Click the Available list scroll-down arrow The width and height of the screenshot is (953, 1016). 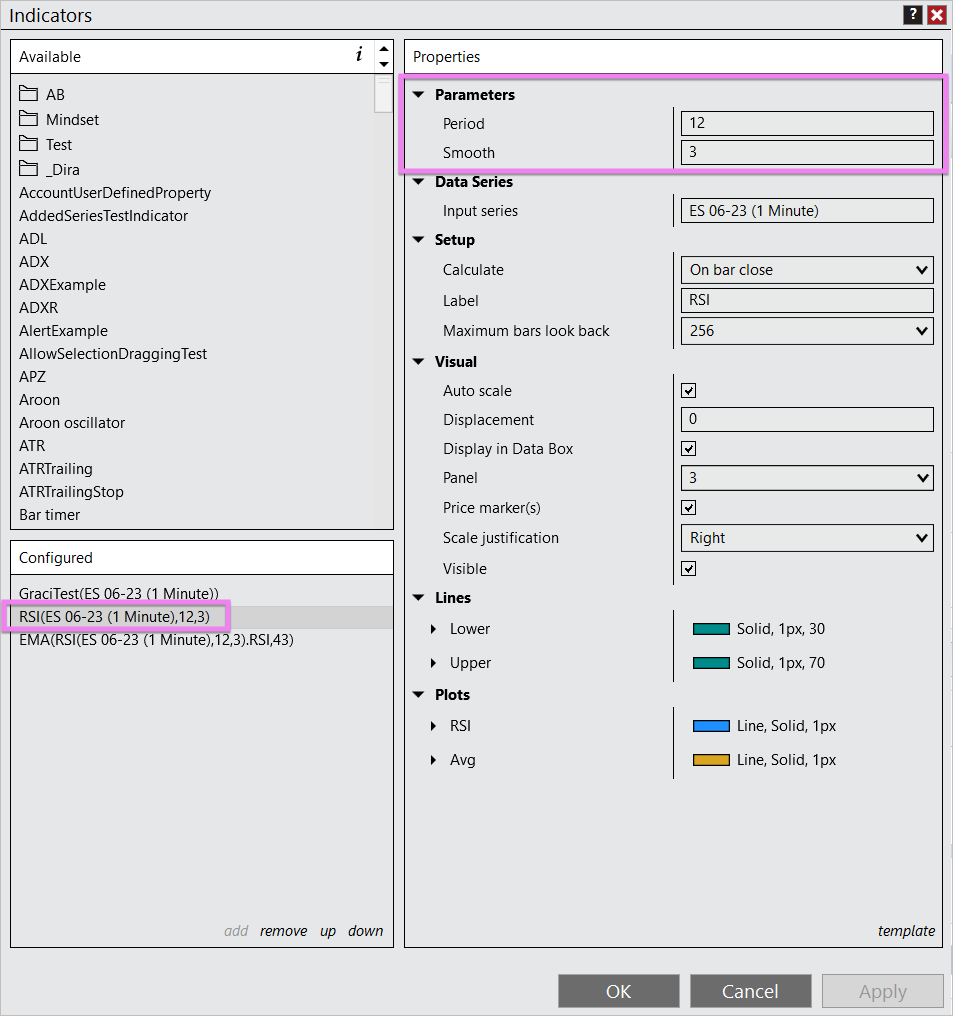383,65
